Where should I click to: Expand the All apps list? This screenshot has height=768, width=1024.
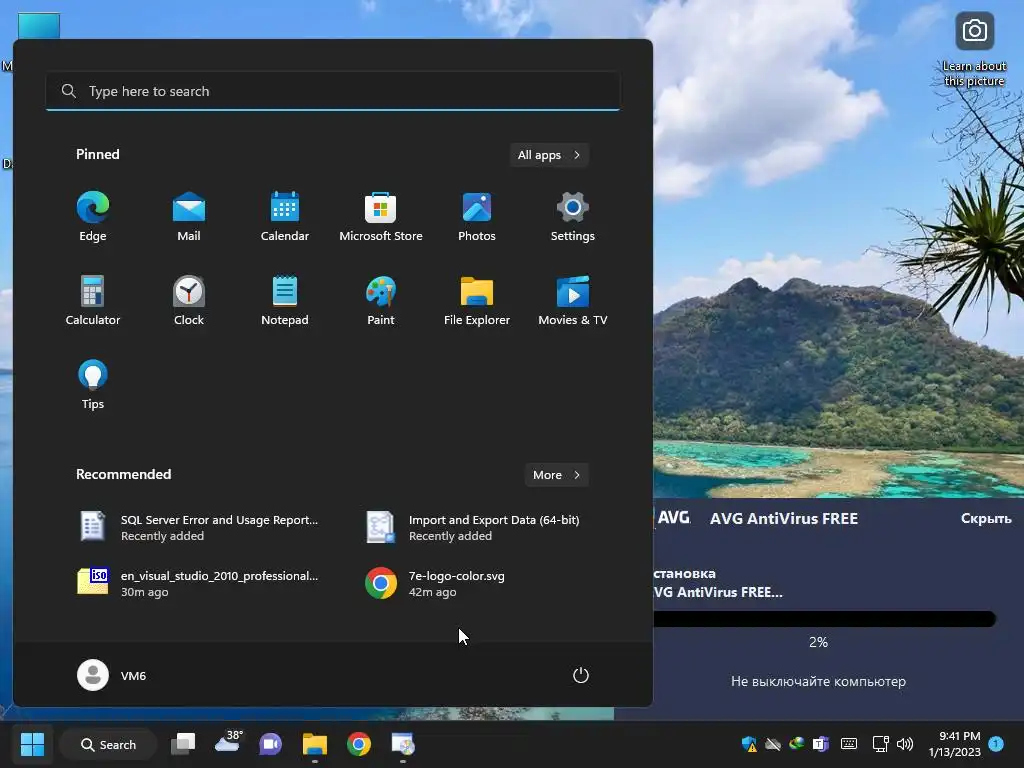tap(549, 155)
